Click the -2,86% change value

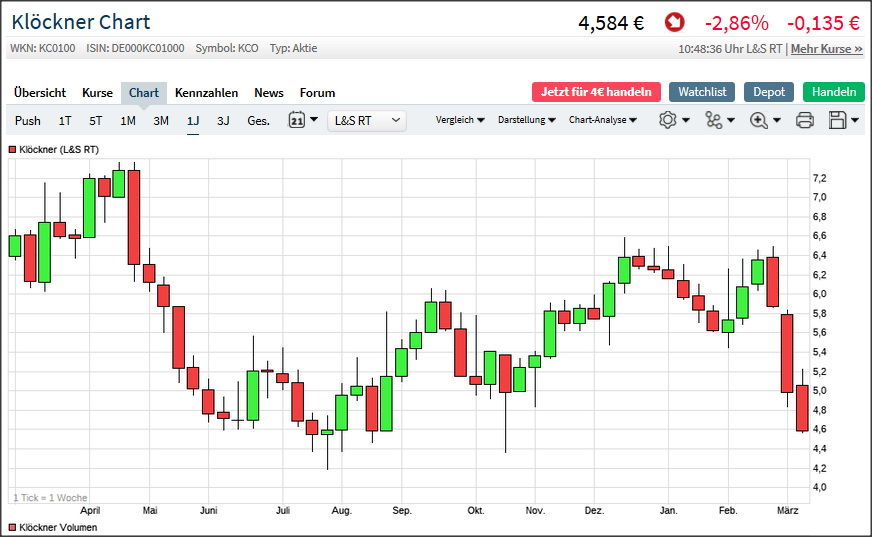[737, 23]
